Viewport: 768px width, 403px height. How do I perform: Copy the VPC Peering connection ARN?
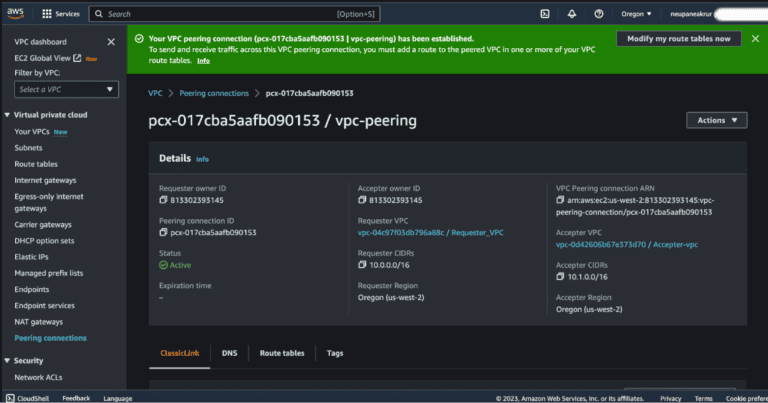(560, 200)
